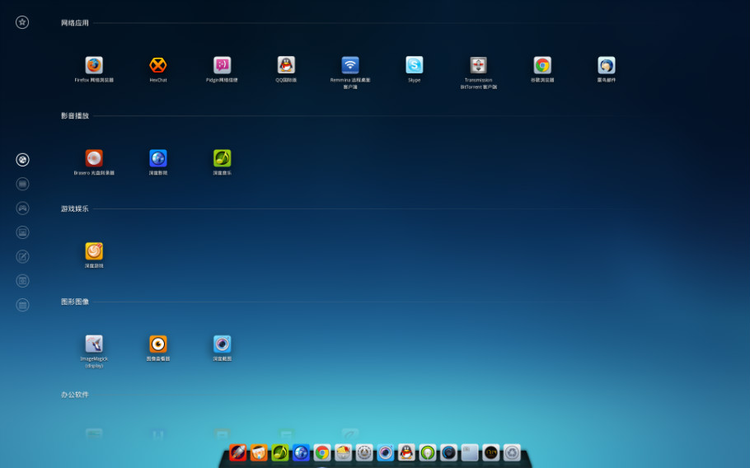Open the Pidgin messenger icon
Image resolution: width=750 pixels, height=468 pixels.
[222, 65]
